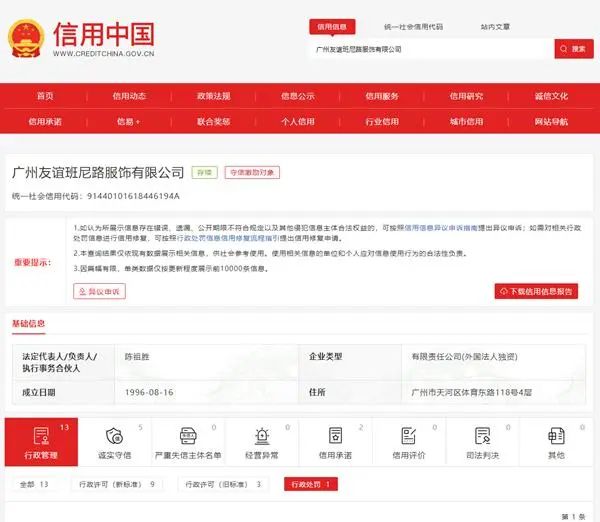
Task: Select the 基础信息 tab
Action: click(x=28, y=324)
